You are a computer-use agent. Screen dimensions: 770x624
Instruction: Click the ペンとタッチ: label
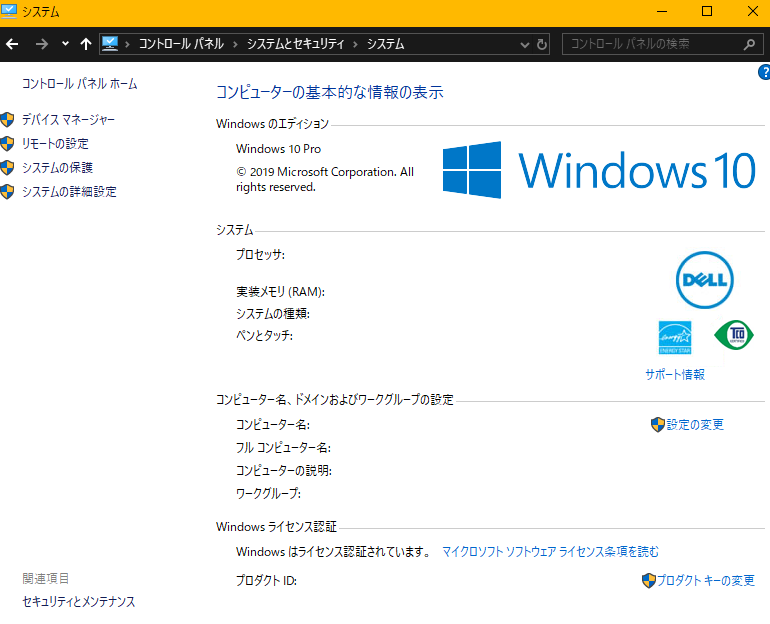264,335
